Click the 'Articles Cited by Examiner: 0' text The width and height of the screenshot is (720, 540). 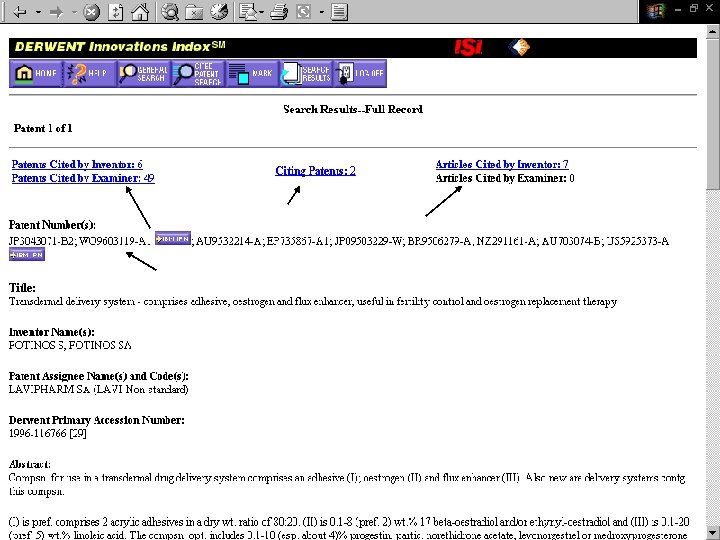505,178
